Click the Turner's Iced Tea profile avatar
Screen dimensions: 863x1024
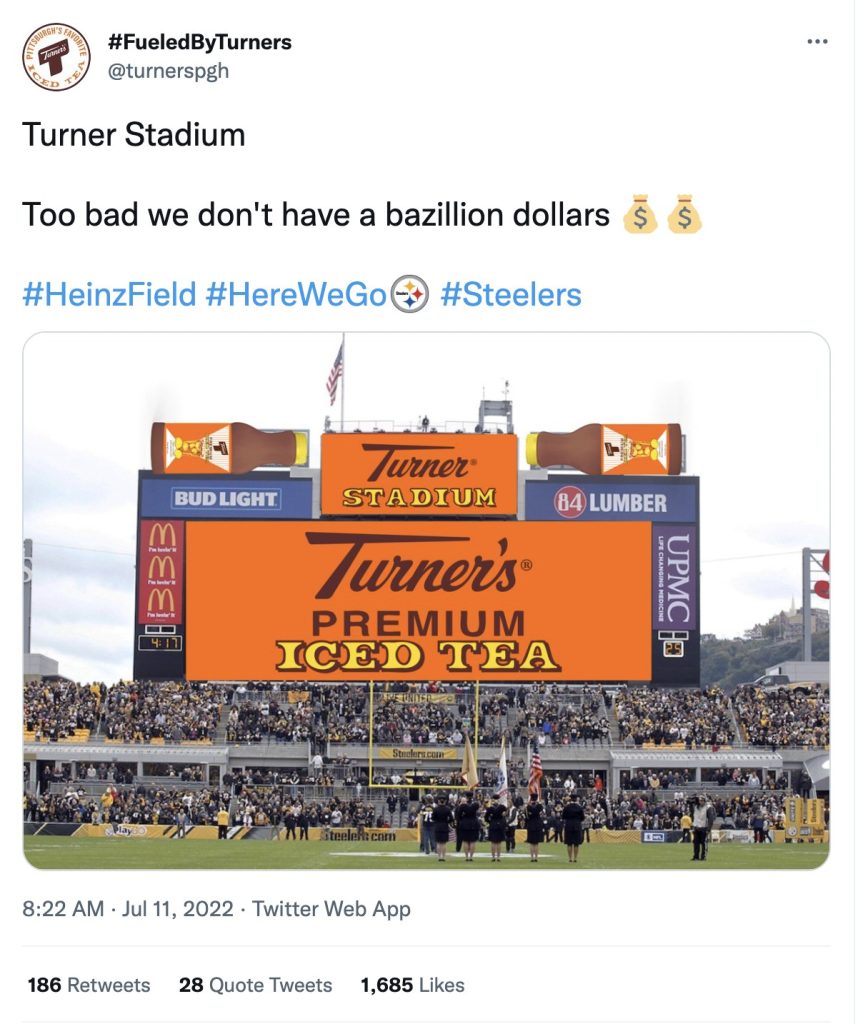[57, 57]
